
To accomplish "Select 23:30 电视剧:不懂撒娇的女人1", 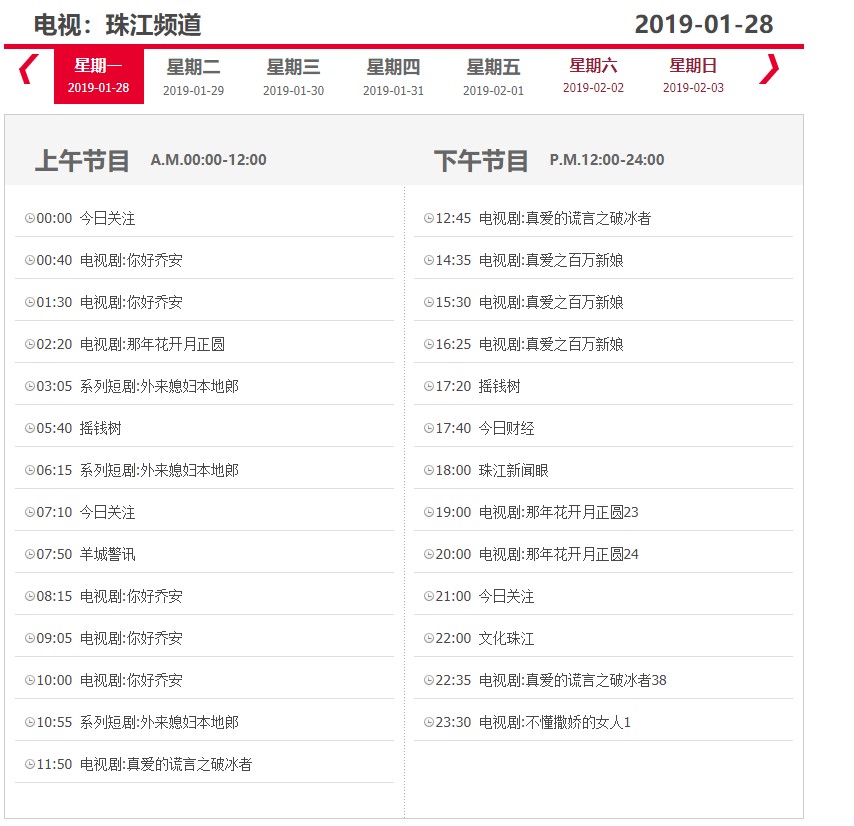I will pyautogui.click(x=603, y=722).
